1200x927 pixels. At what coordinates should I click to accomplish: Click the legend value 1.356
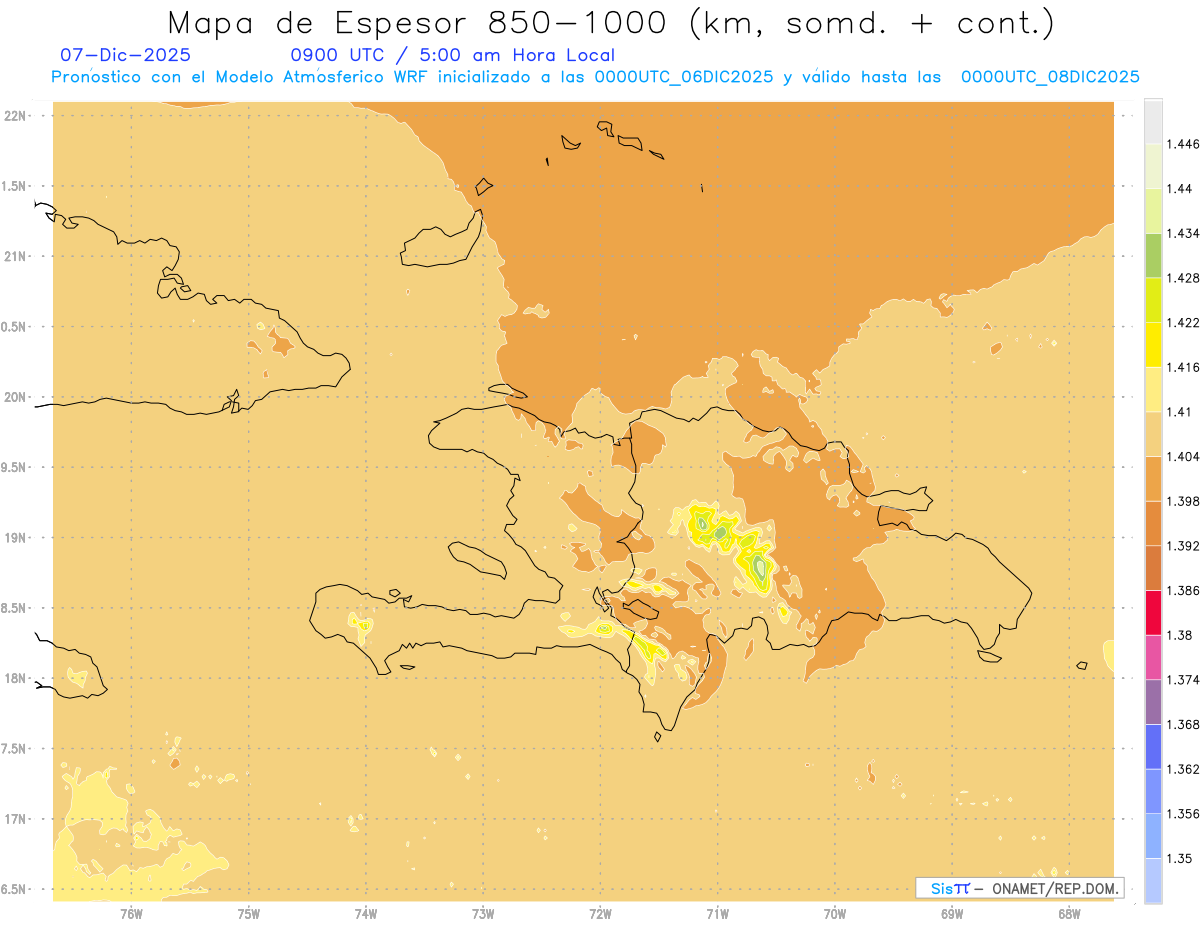(x=1185, y=814)
